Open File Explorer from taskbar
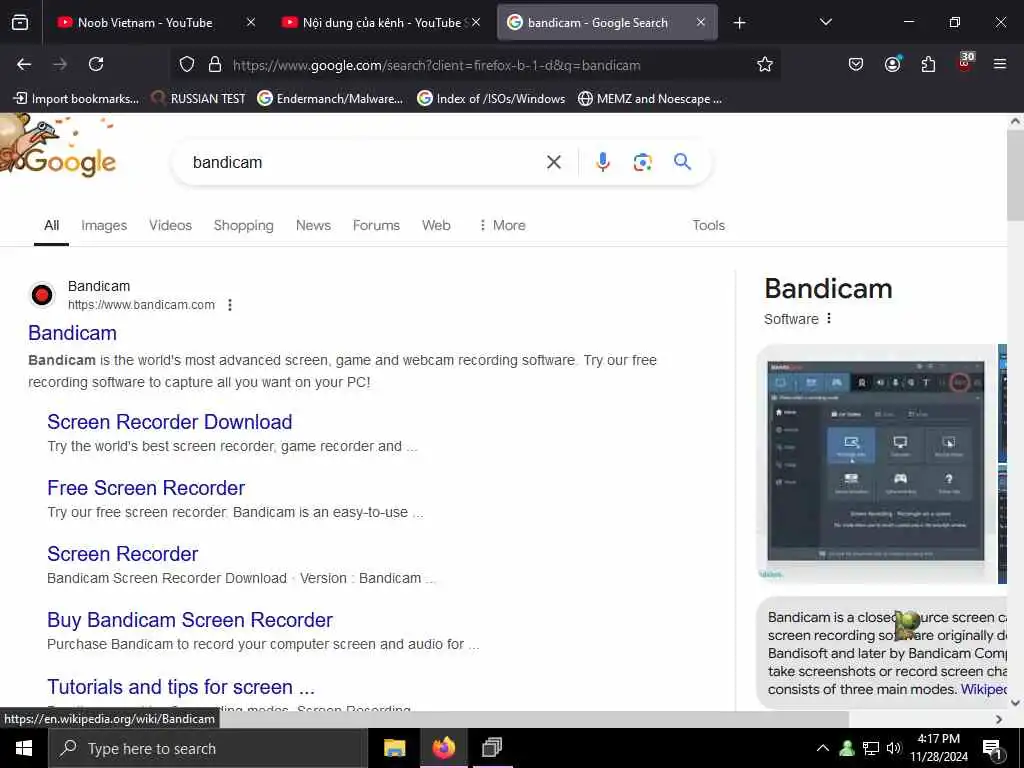This screenshot has width=1024, height=768. pyautogui.click(x=394, y=748)
